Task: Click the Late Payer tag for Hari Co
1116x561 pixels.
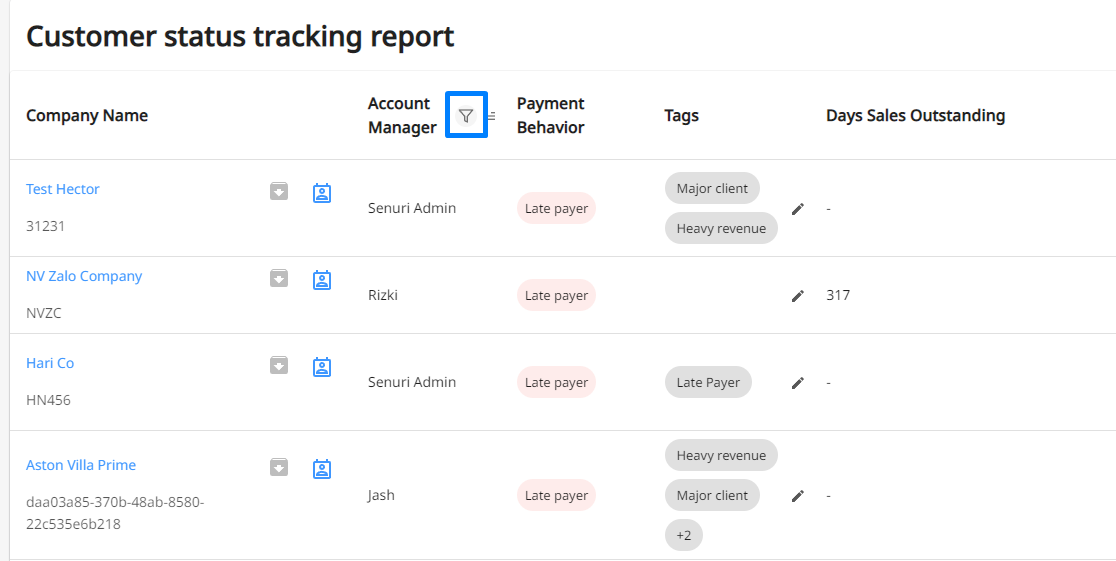Action: pos(708,382)
